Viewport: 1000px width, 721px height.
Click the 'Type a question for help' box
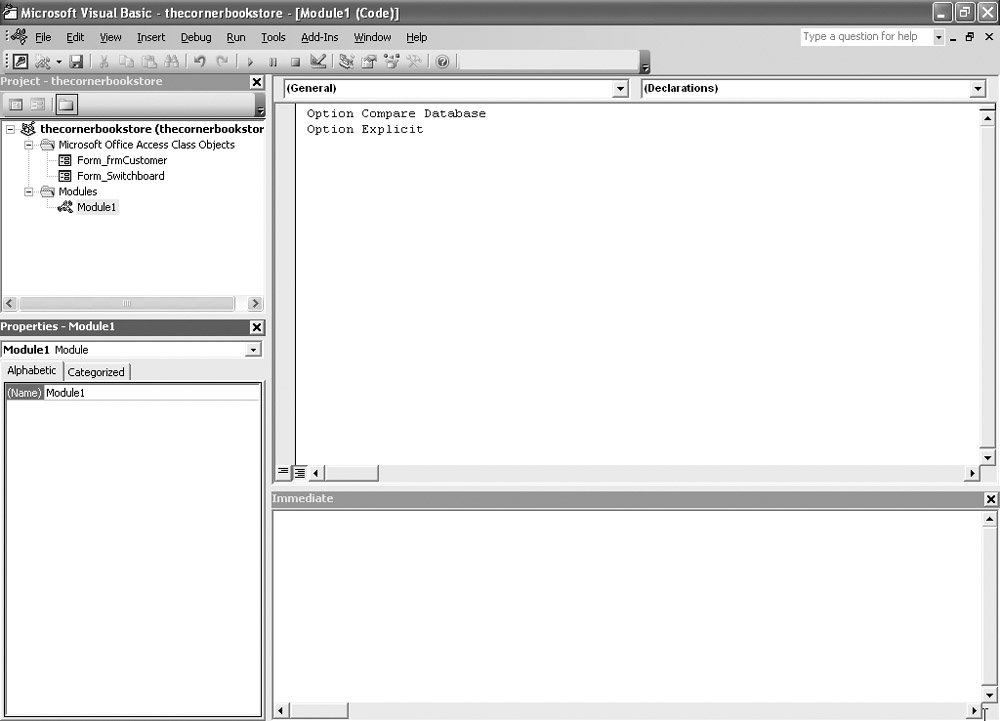[x=865, y=37]
